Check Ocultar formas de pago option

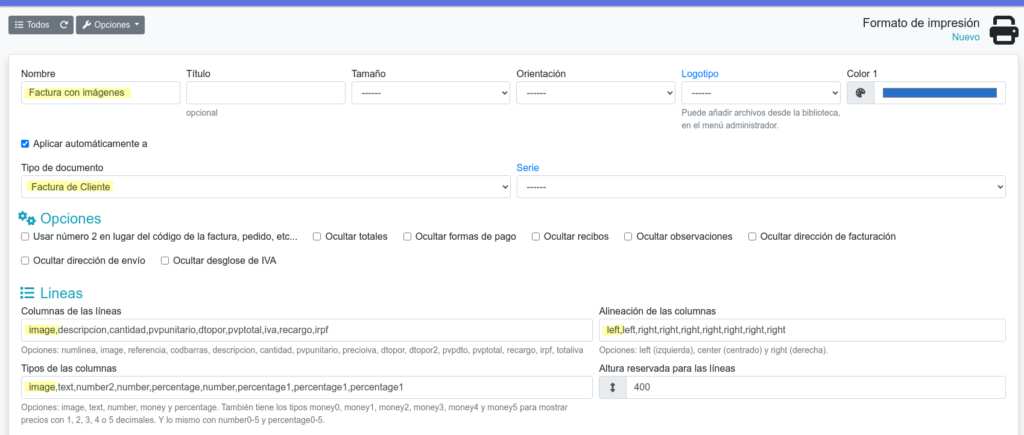pos(407,236)
